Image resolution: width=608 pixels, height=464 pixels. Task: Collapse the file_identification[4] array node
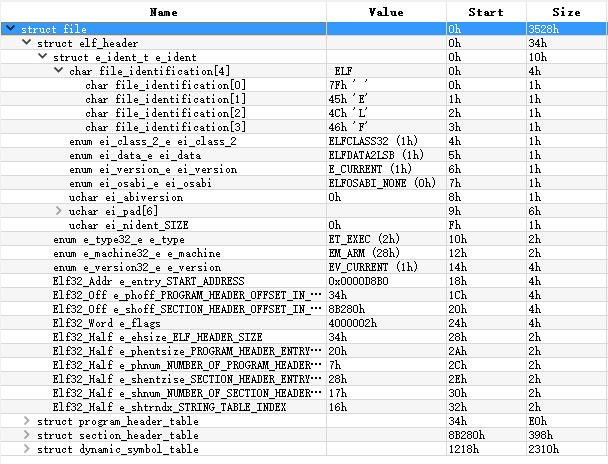(x=58, y=72)
